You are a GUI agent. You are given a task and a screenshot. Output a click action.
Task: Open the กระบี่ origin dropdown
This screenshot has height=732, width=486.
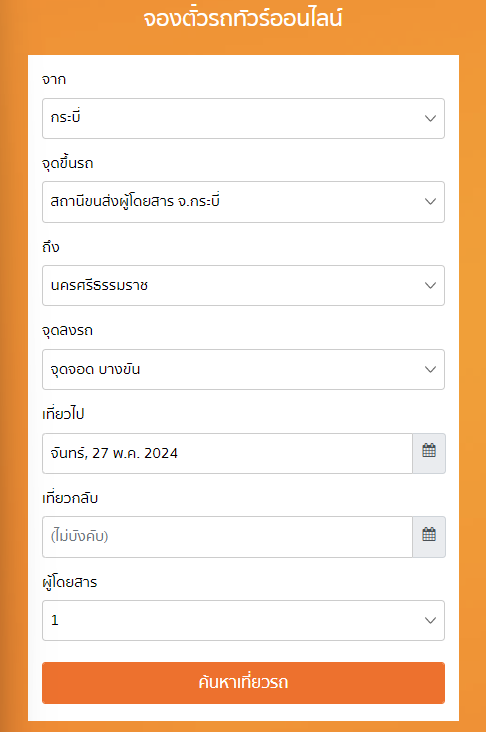pyautogui.click(x=243, y=119)
